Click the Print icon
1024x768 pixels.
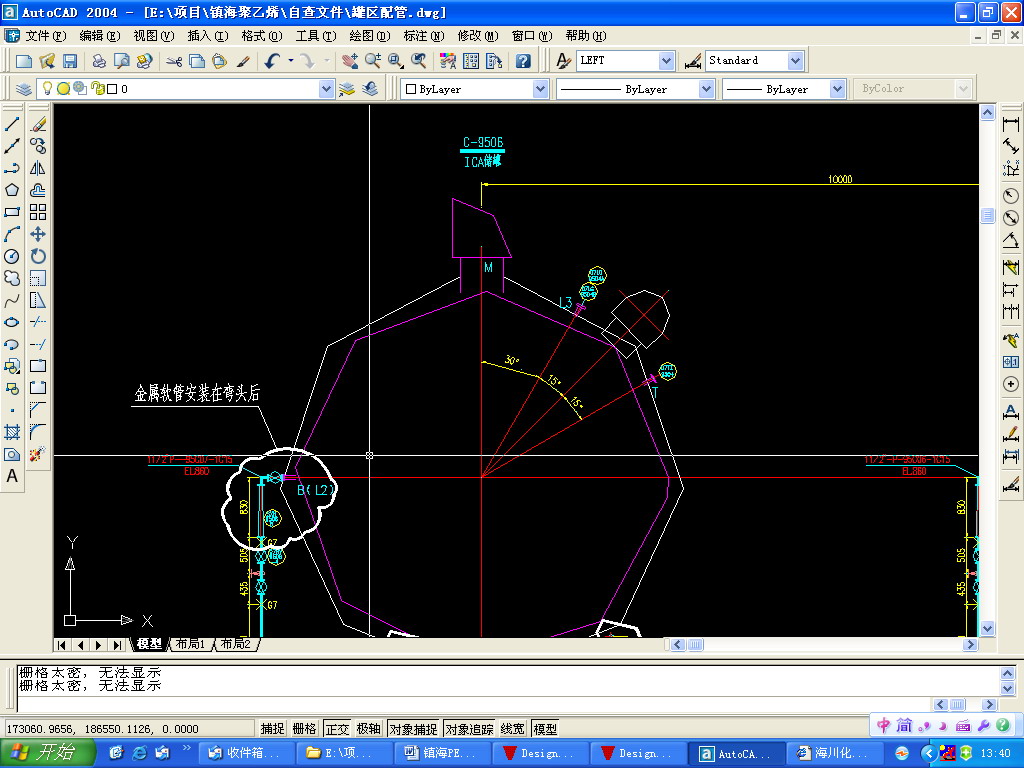click(x=99, y=61)
